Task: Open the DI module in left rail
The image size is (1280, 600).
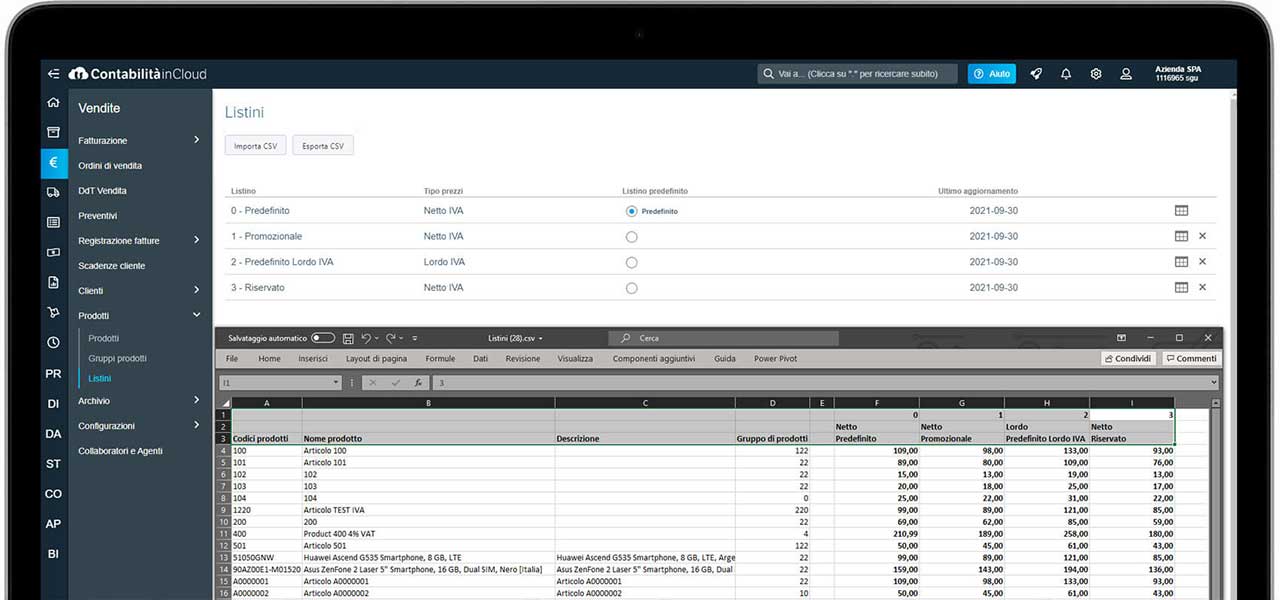Action: pyautogui.click(x=53, y=404)
